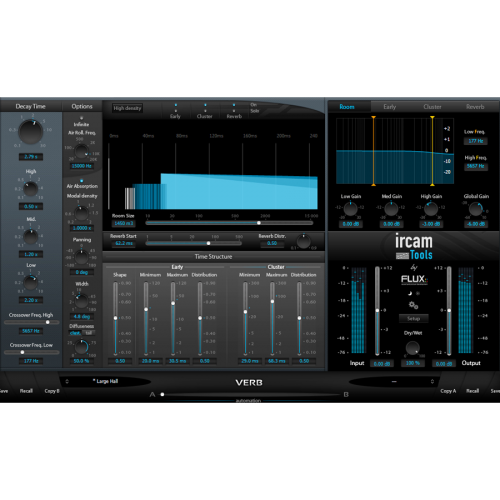Click the Global Gain knob

tap(476, 209)
